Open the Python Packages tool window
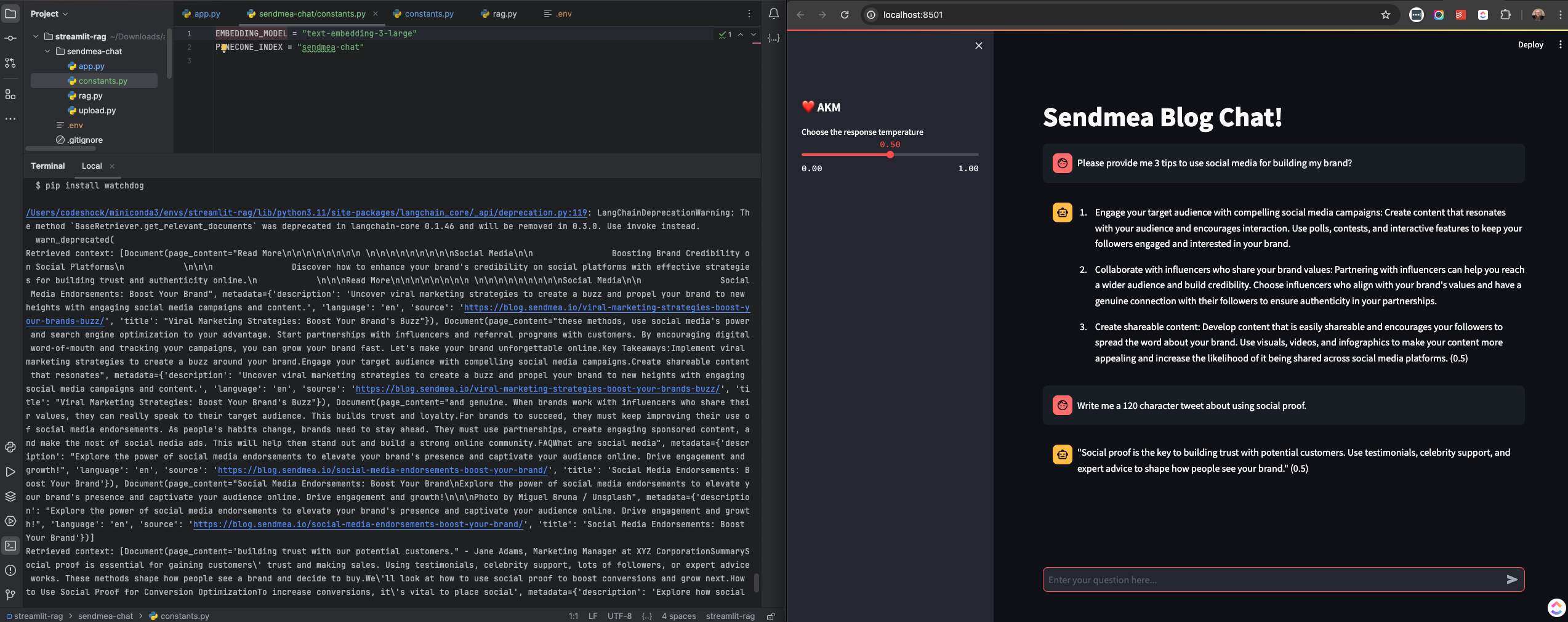The width and height of the screenshot is (1568, 622). coord(10,447)
